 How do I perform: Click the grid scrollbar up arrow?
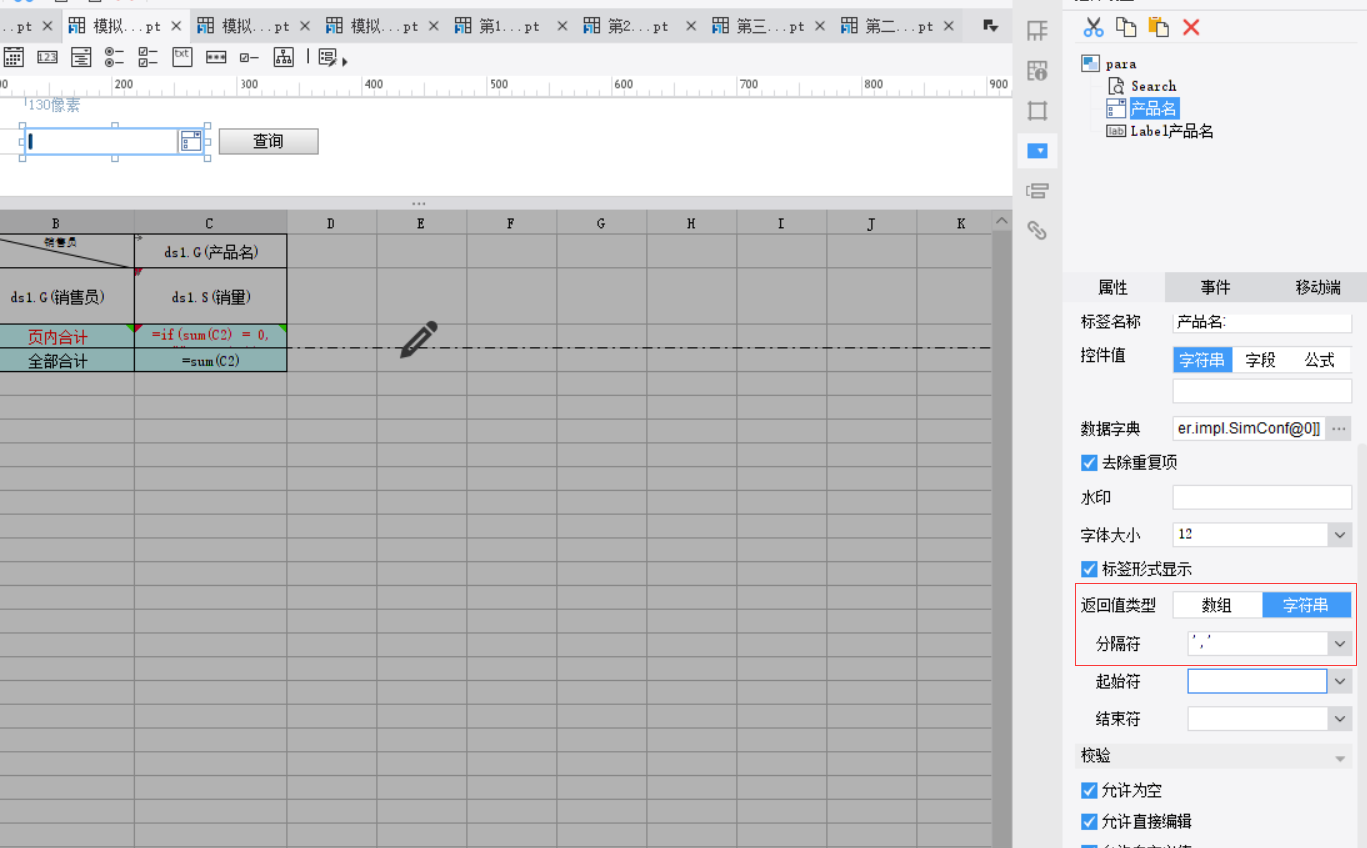(1001, 221)
